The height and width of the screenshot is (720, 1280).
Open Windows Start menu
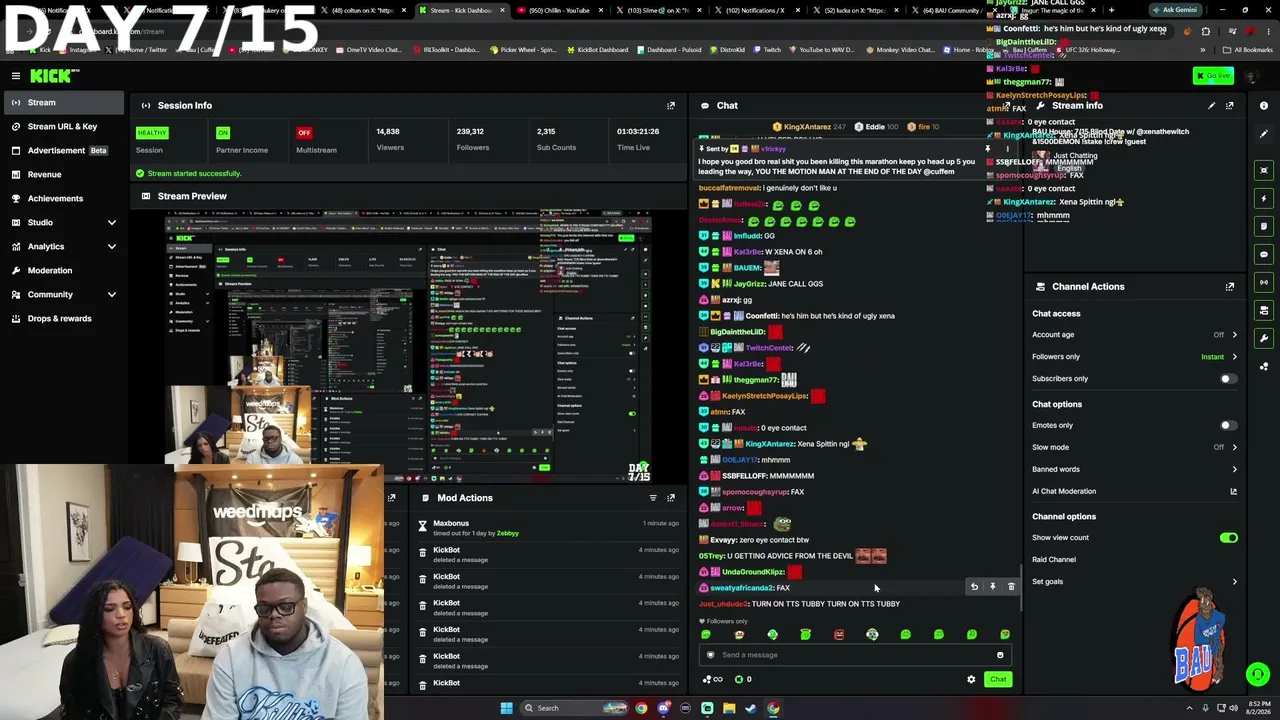point(507,708)
